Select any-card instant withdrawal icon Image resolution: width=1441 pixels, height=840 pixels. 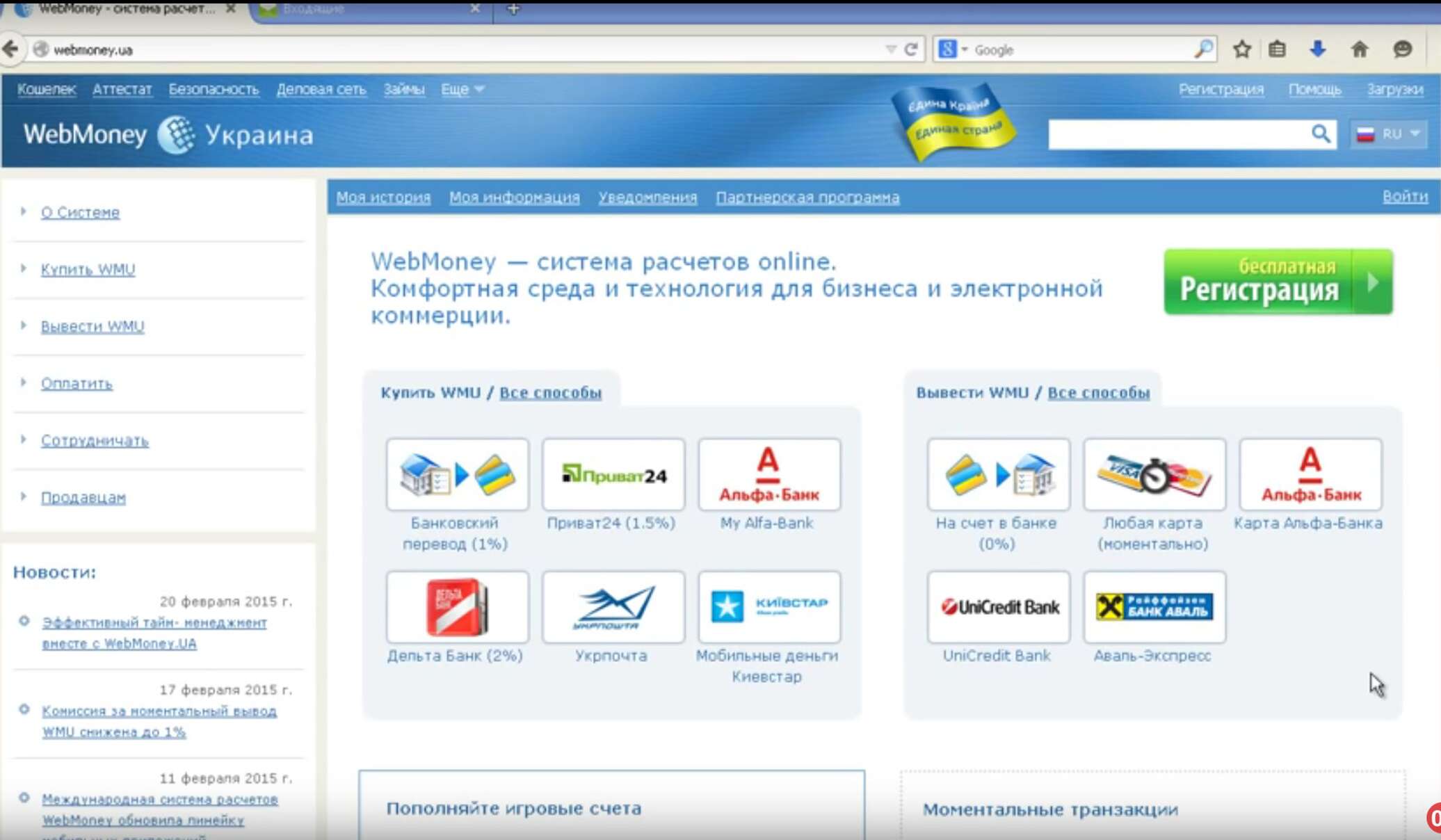click(x=1154, y=475)
